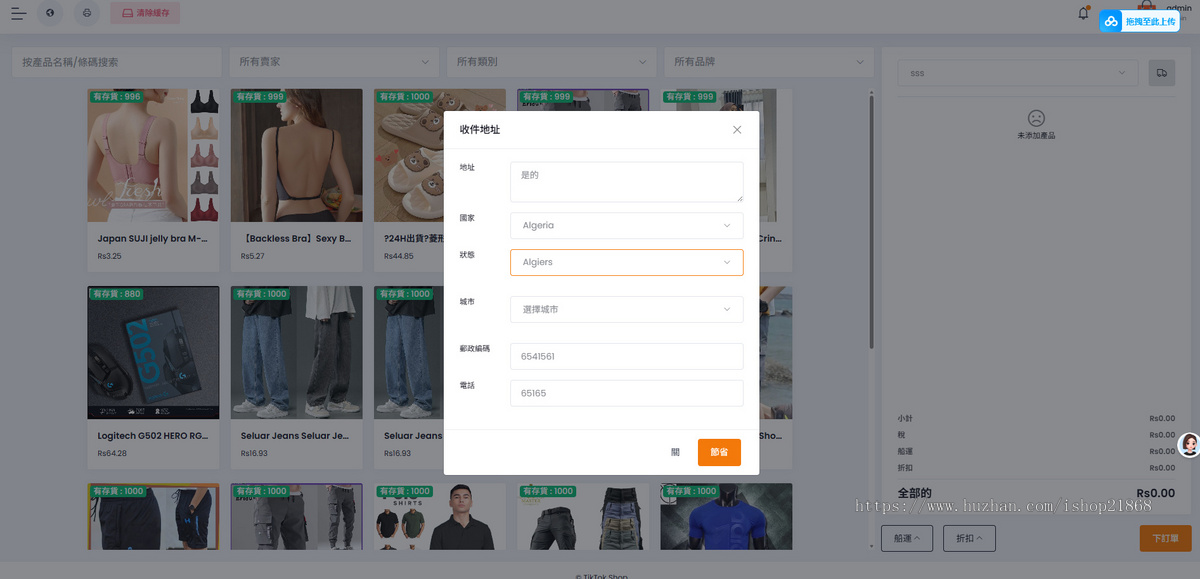The image size is (1200, 579).
Task: Open the 國家 dropdown showing Algeria
Action: pos(626,225)
